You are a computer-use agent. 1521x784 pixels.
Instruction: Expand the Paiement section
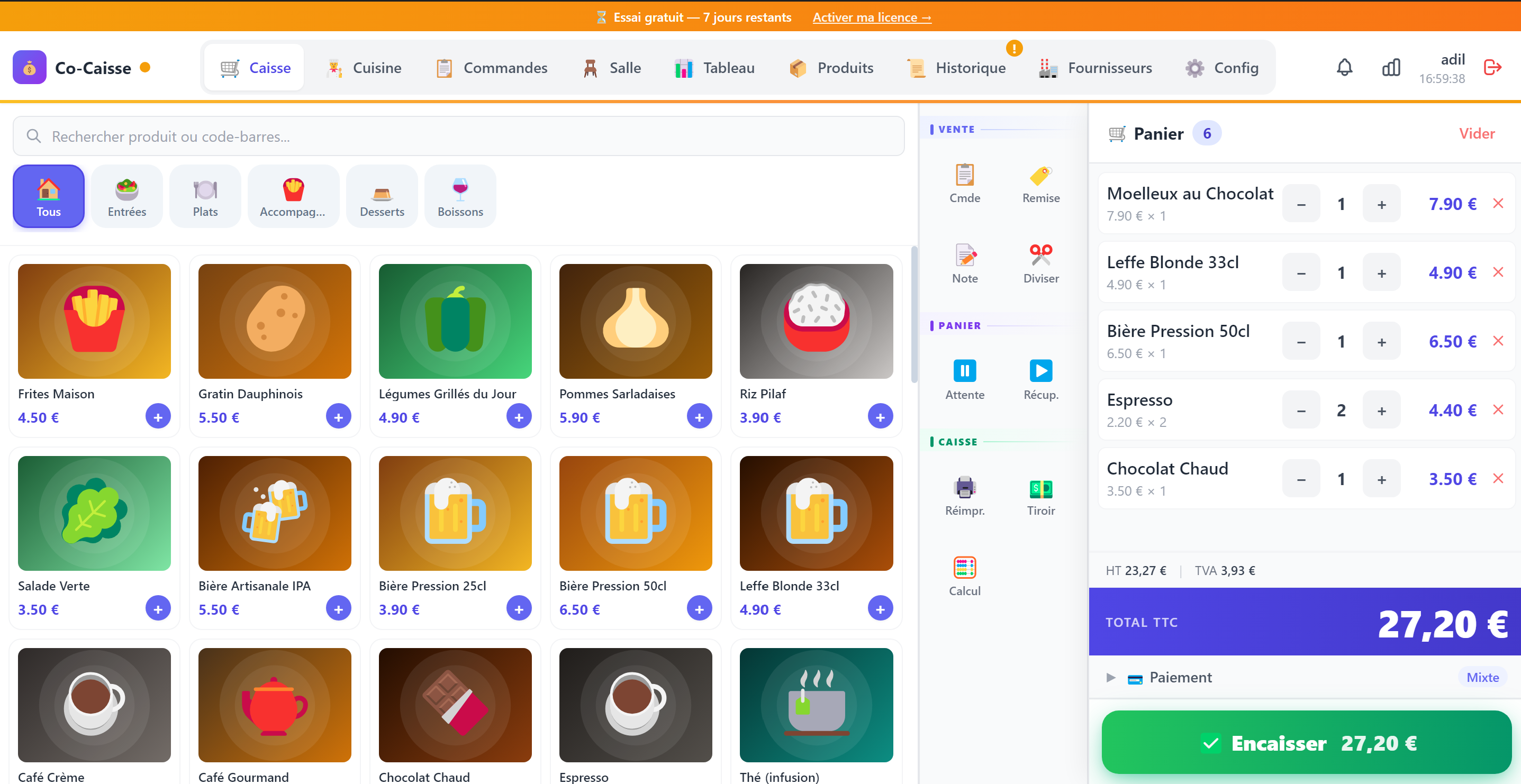tap(1111, 677)
